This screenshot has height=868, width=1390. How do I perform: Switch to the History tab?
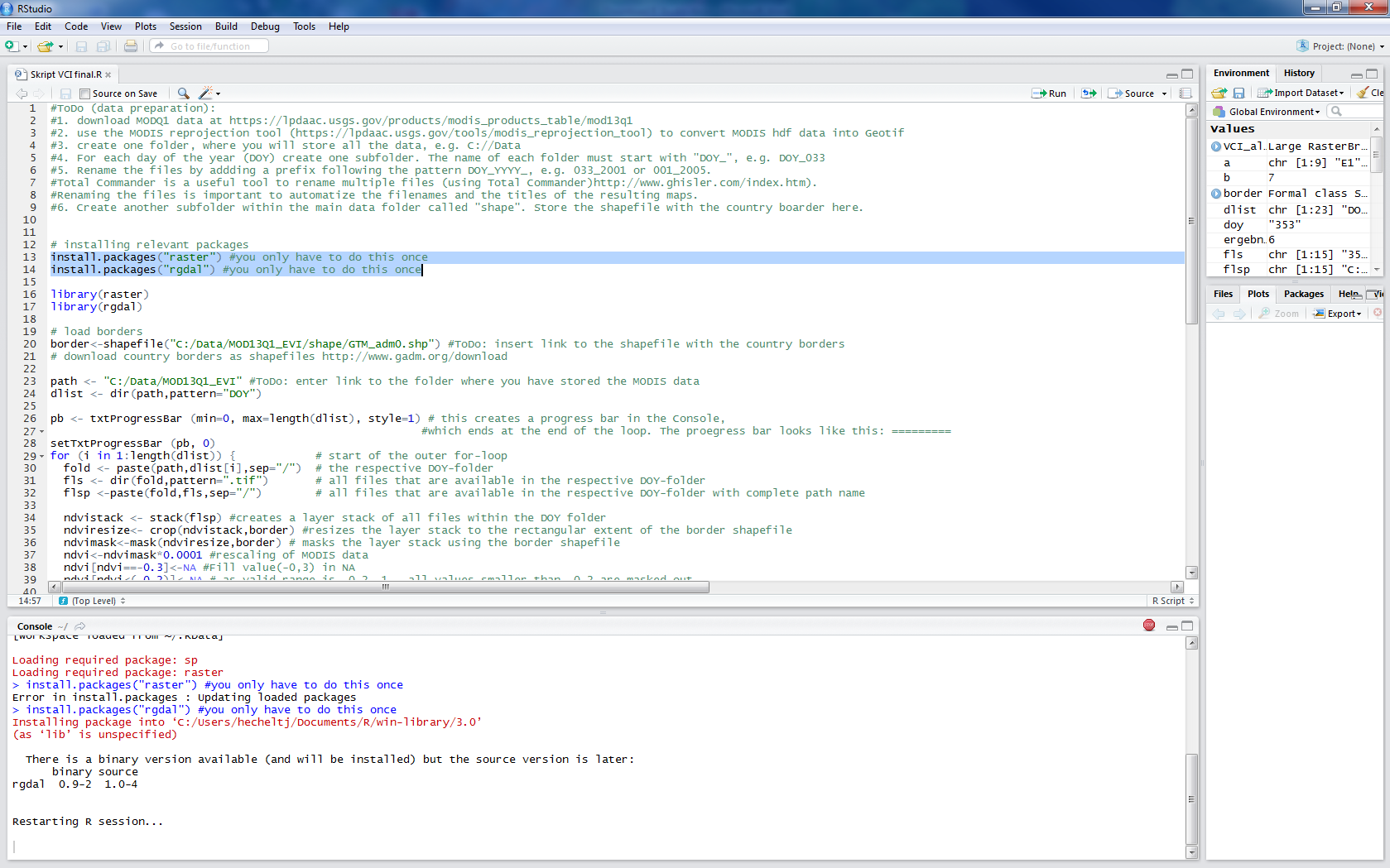coord(1299,73)
